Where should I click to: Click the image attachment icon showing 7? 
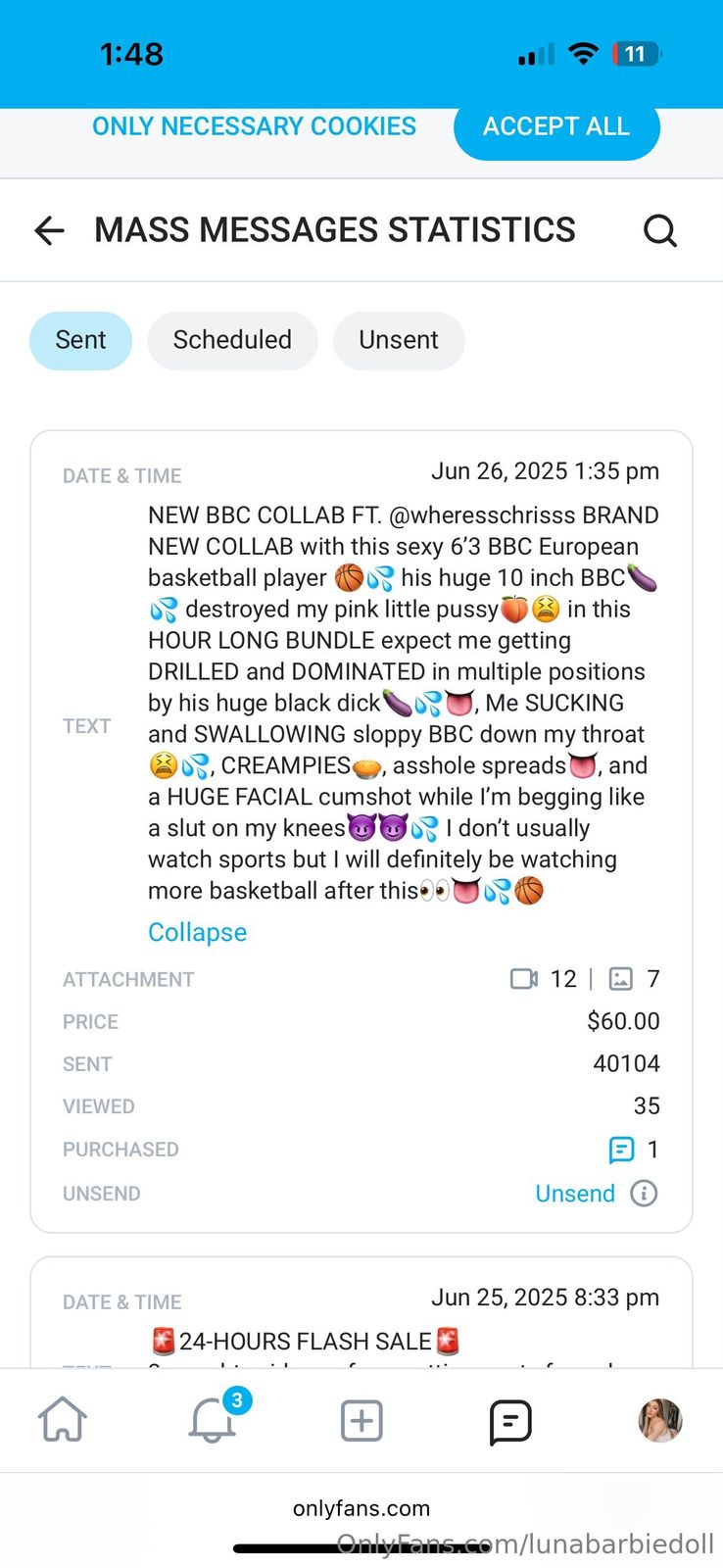click(x=621, y=979)
